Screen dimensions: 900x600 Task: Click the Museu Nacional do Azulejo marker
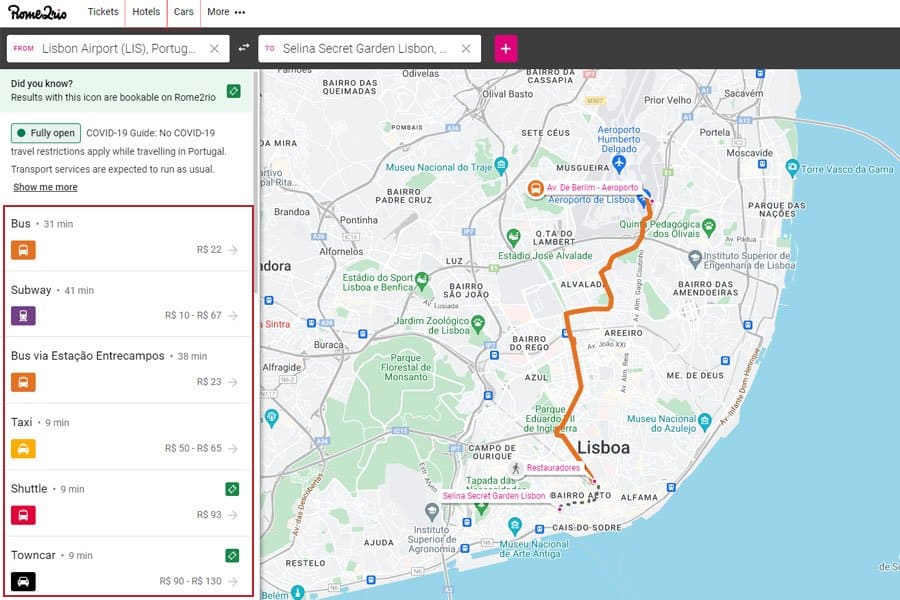704,422
